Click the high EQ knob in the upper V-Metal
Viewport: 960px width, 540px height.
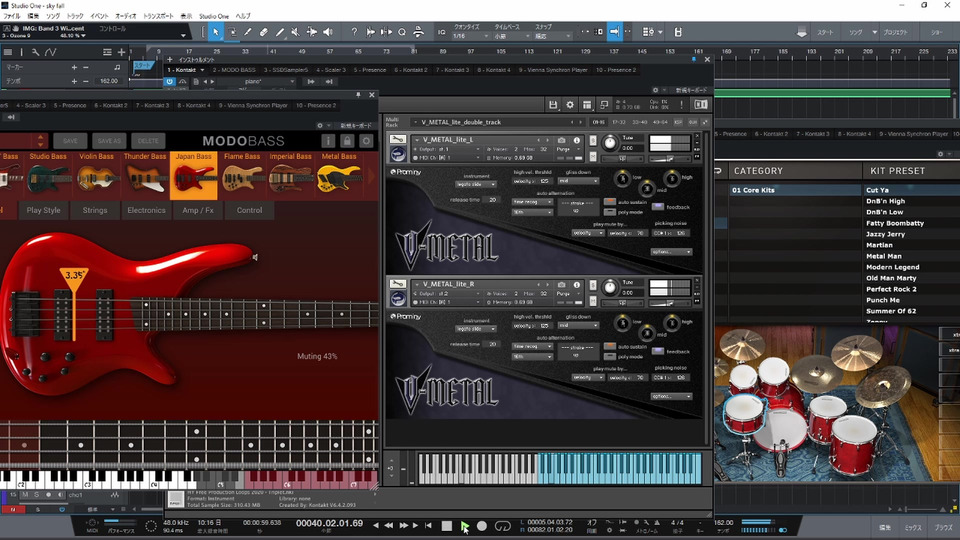tap(672, 178)
